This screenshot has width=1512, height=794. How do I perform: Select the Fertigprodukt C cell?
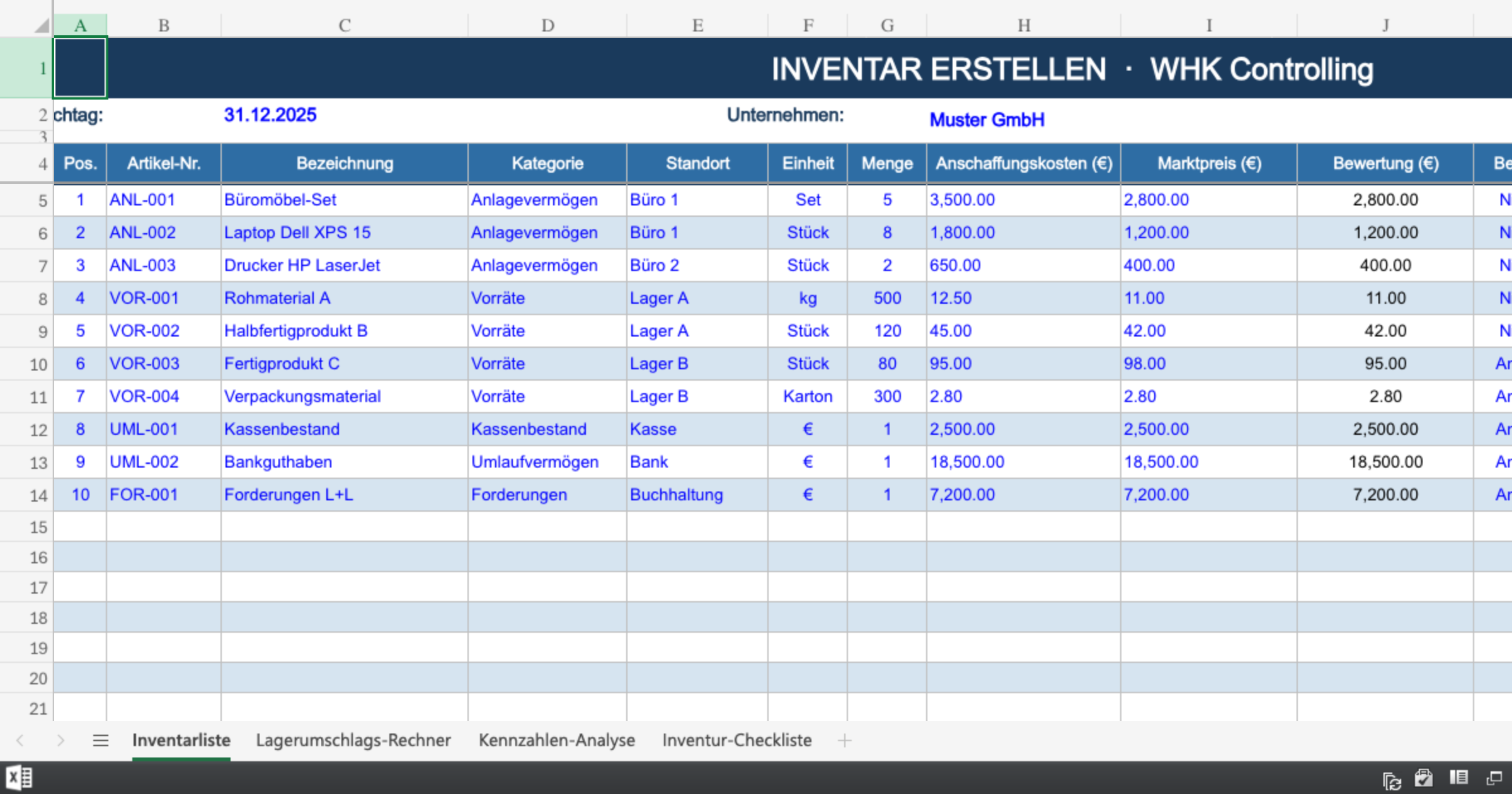pos(345,364)
